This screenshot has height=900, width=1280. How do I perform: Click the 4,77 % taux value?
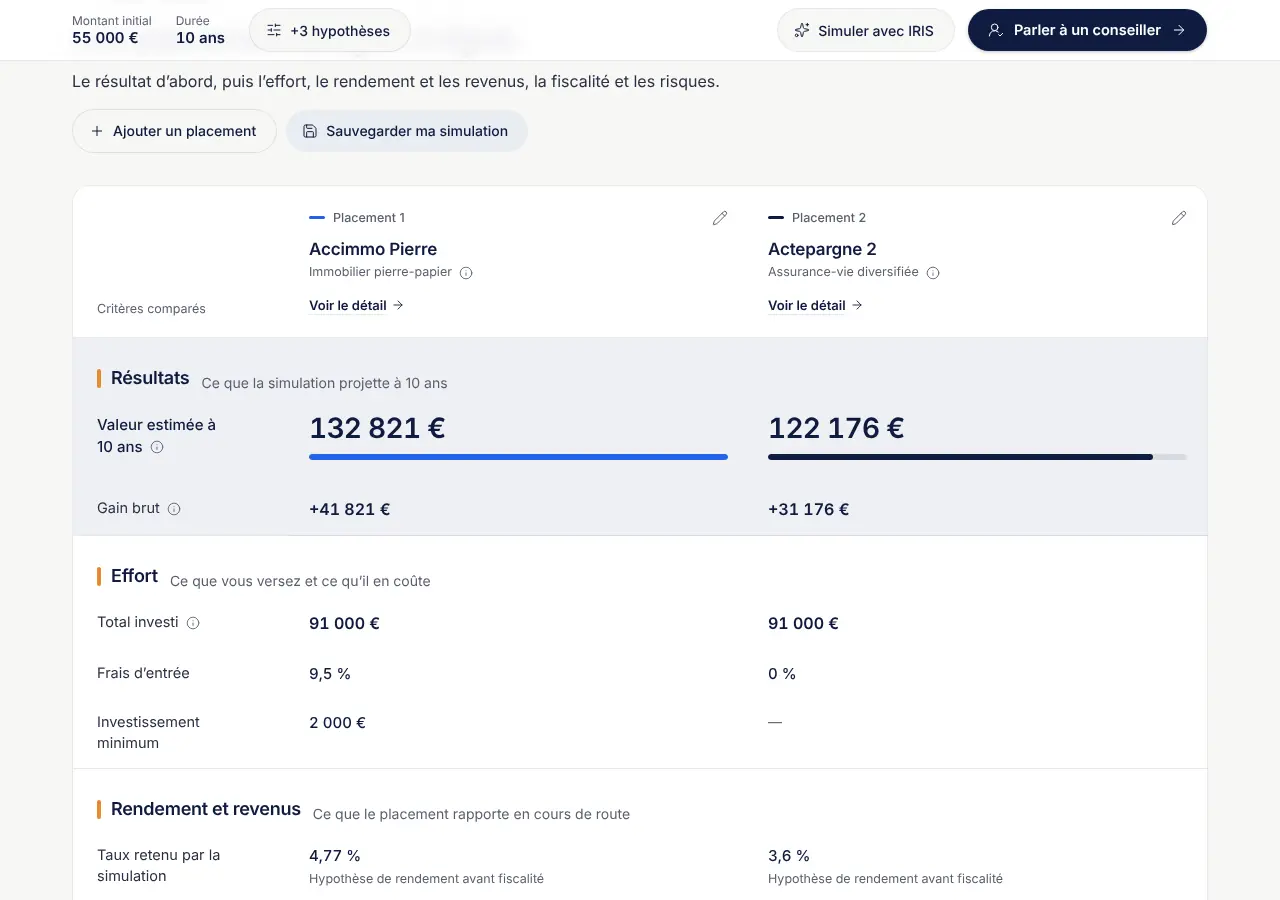335,856
